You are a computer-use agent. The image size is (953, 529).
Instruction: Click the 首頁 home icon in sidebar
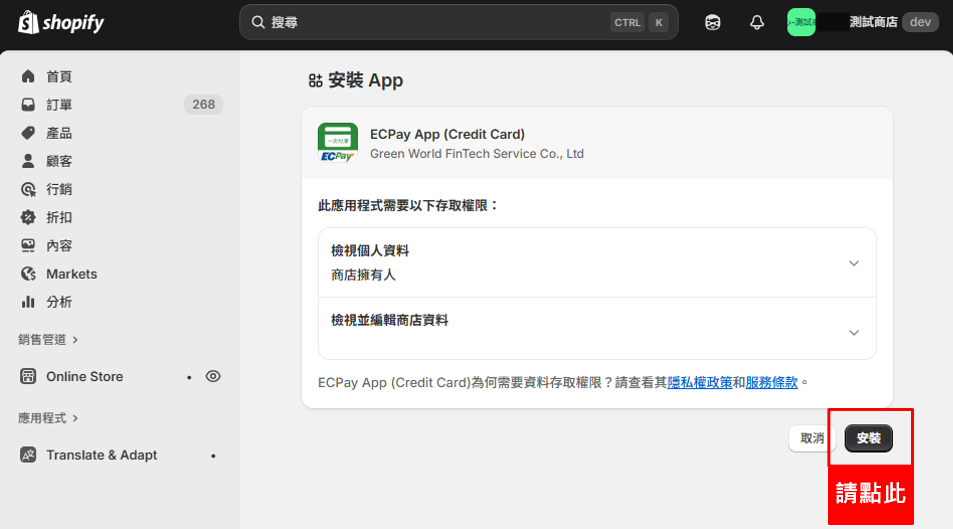point(28,77)
